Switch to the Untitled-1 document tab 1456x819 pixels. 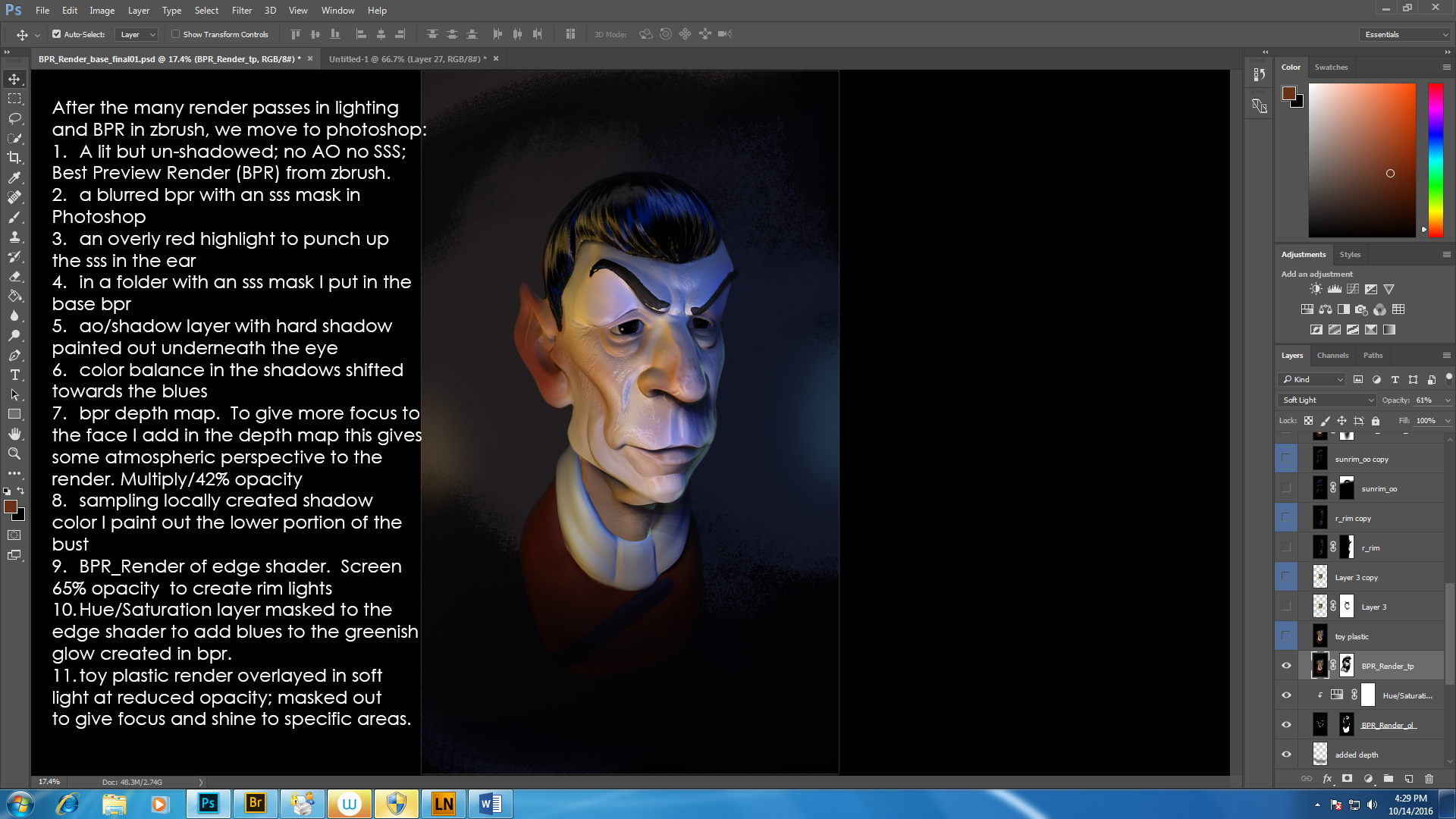(407, 59)
